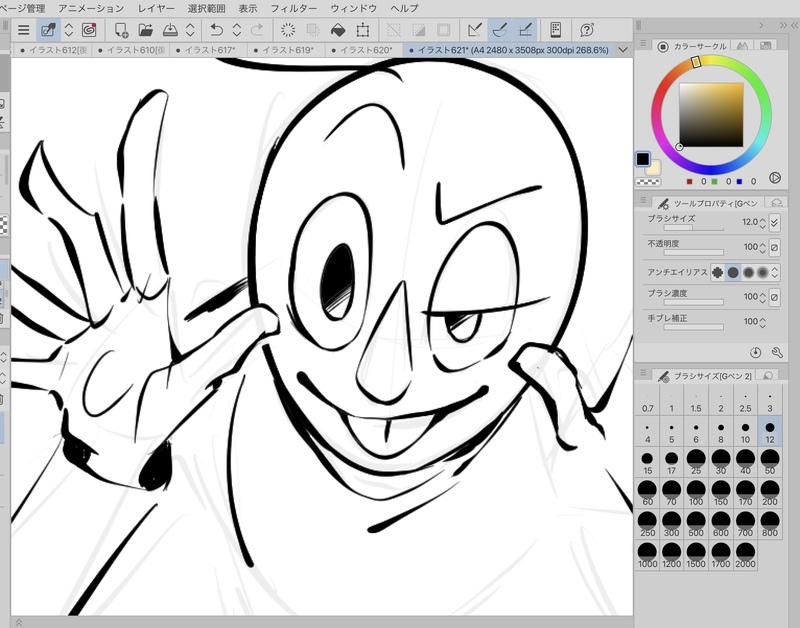
Task: Click the Save icon in the toolbar
Action: [x=171, y=30]
